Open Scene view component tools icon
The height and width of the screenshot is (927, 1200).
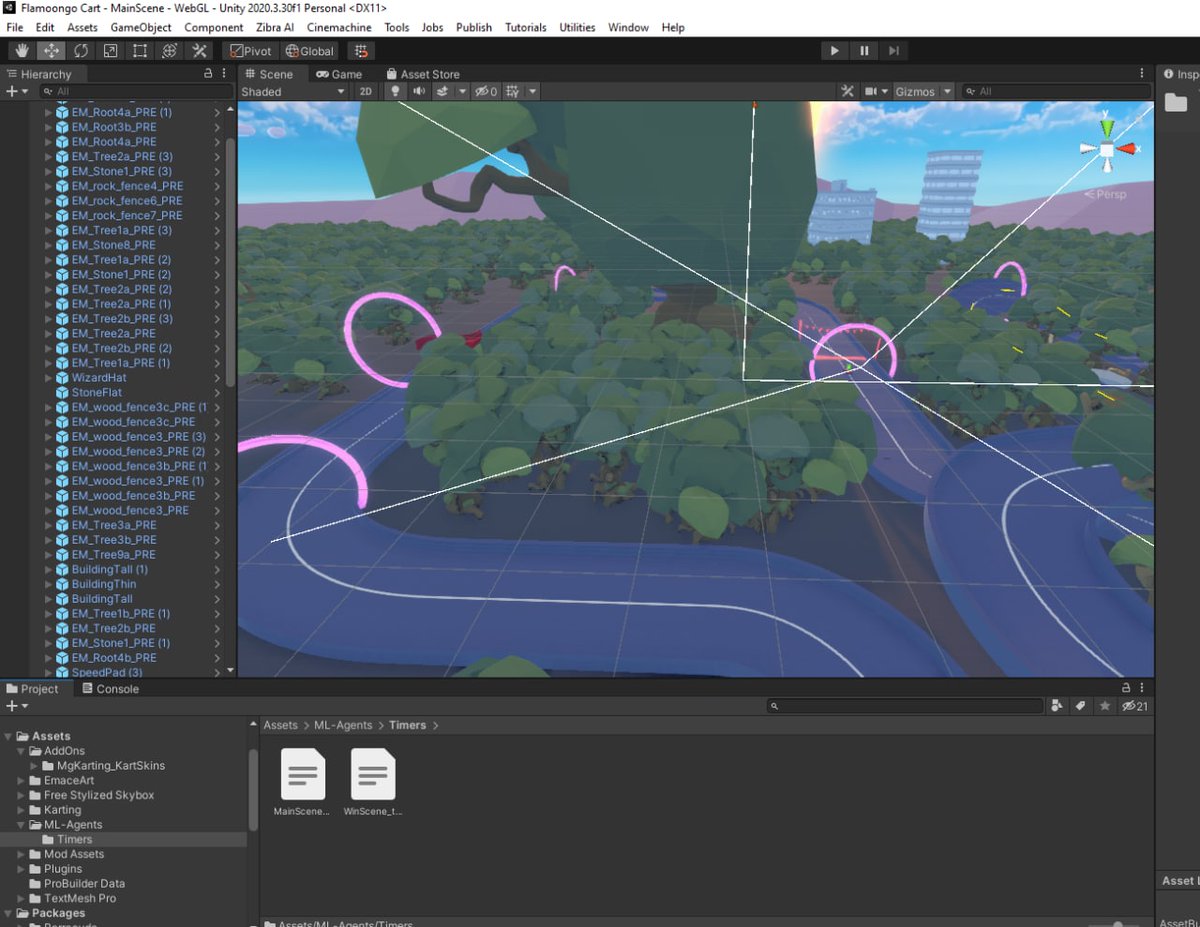(848, 91)
